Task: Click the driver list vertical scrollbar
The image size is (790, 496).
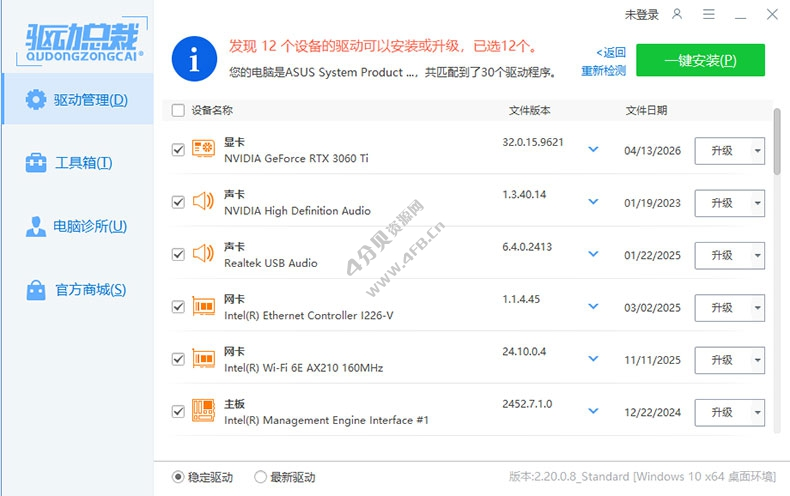Action: pyautogui.click(x=777, y=142)
